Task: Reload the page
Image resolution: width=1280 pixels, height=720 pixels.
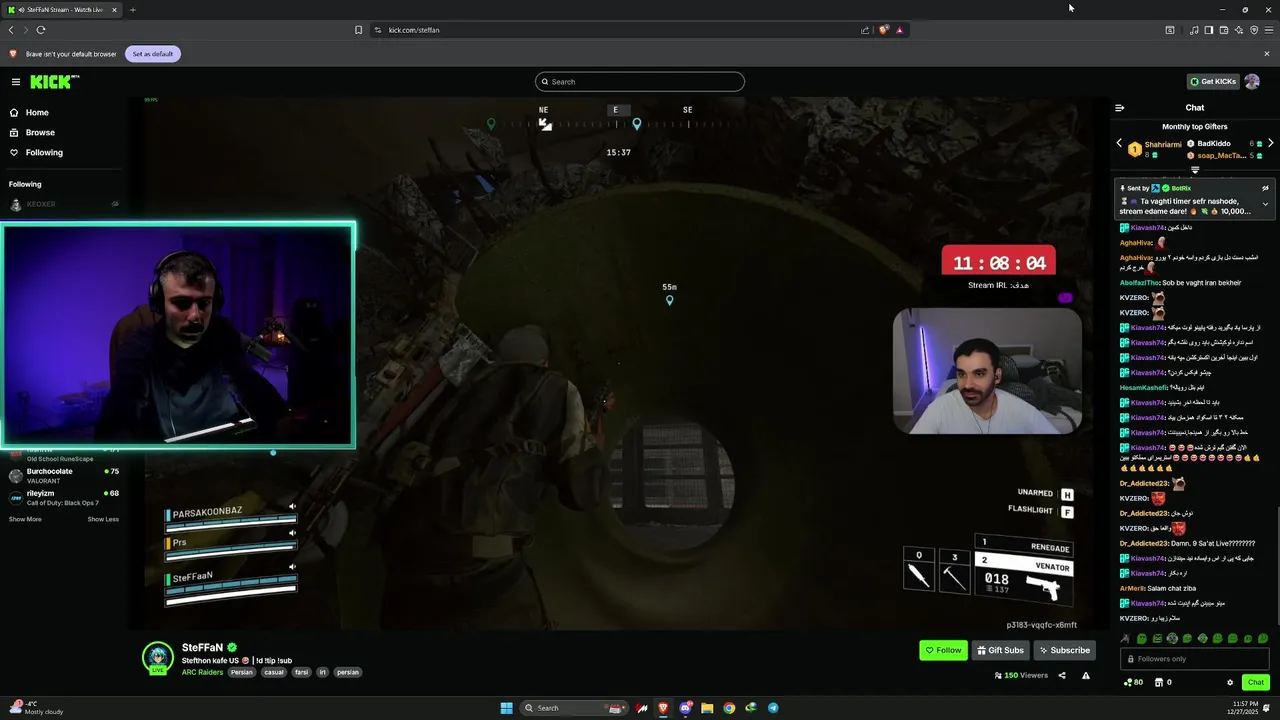Action: pyautogui.click(x=41, y=30)
